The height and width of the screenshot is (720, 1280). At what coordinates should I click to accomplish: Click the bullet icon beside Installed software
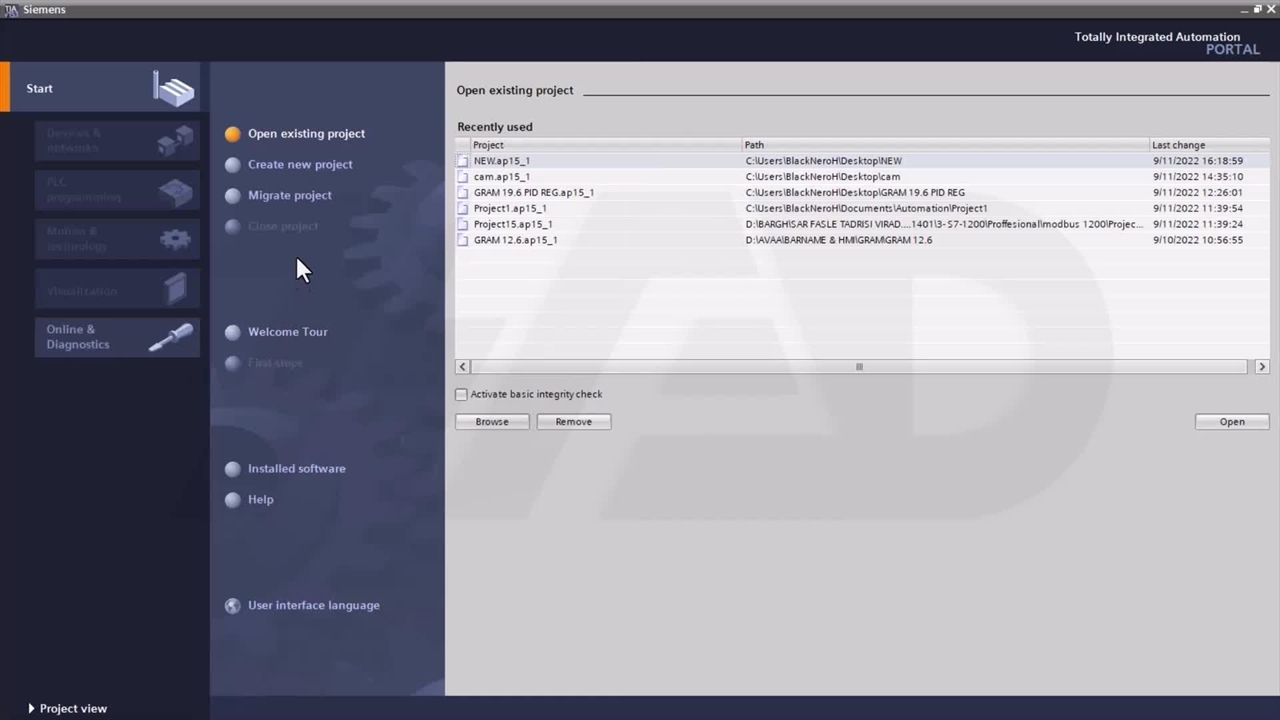[233, 469]
